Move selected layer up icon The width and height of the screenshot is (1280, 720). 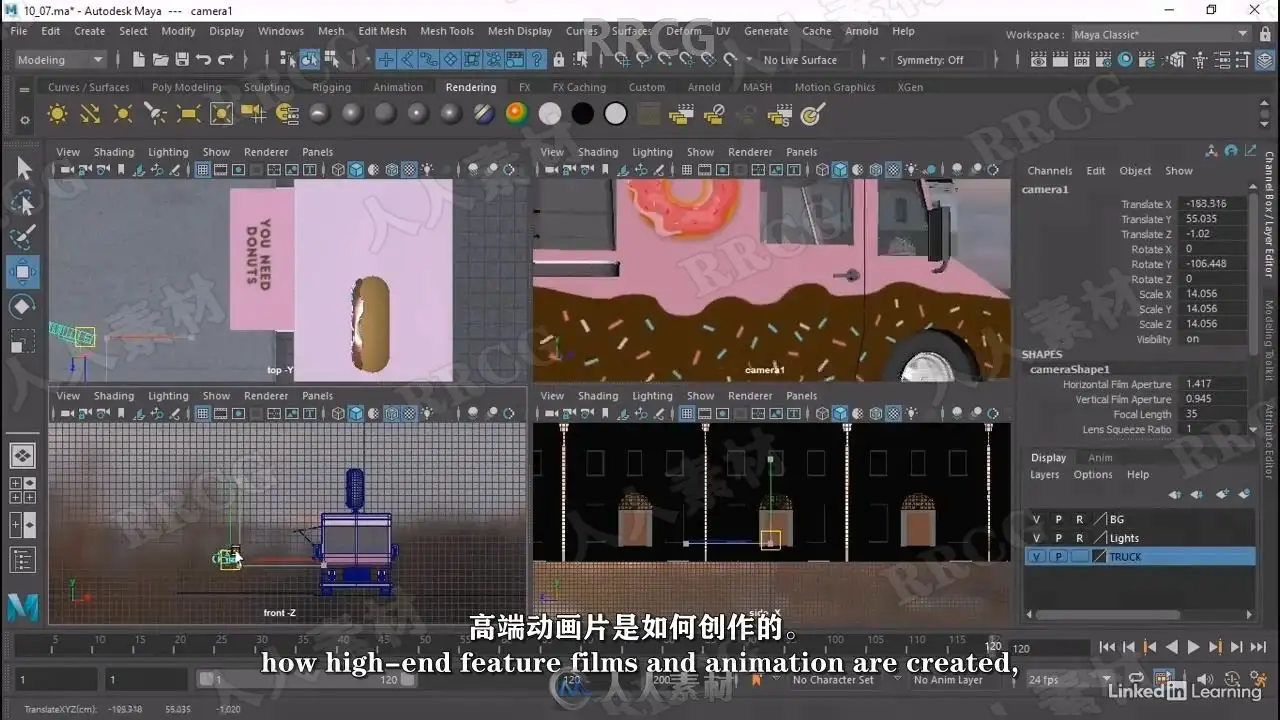click(1175, 494)
